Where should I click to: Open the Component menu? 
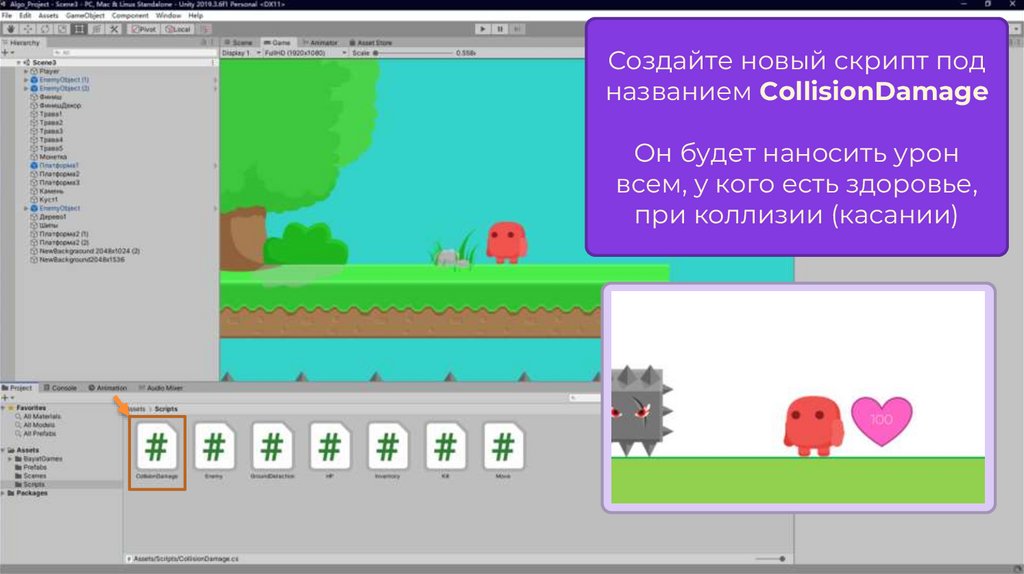[130, 15]
